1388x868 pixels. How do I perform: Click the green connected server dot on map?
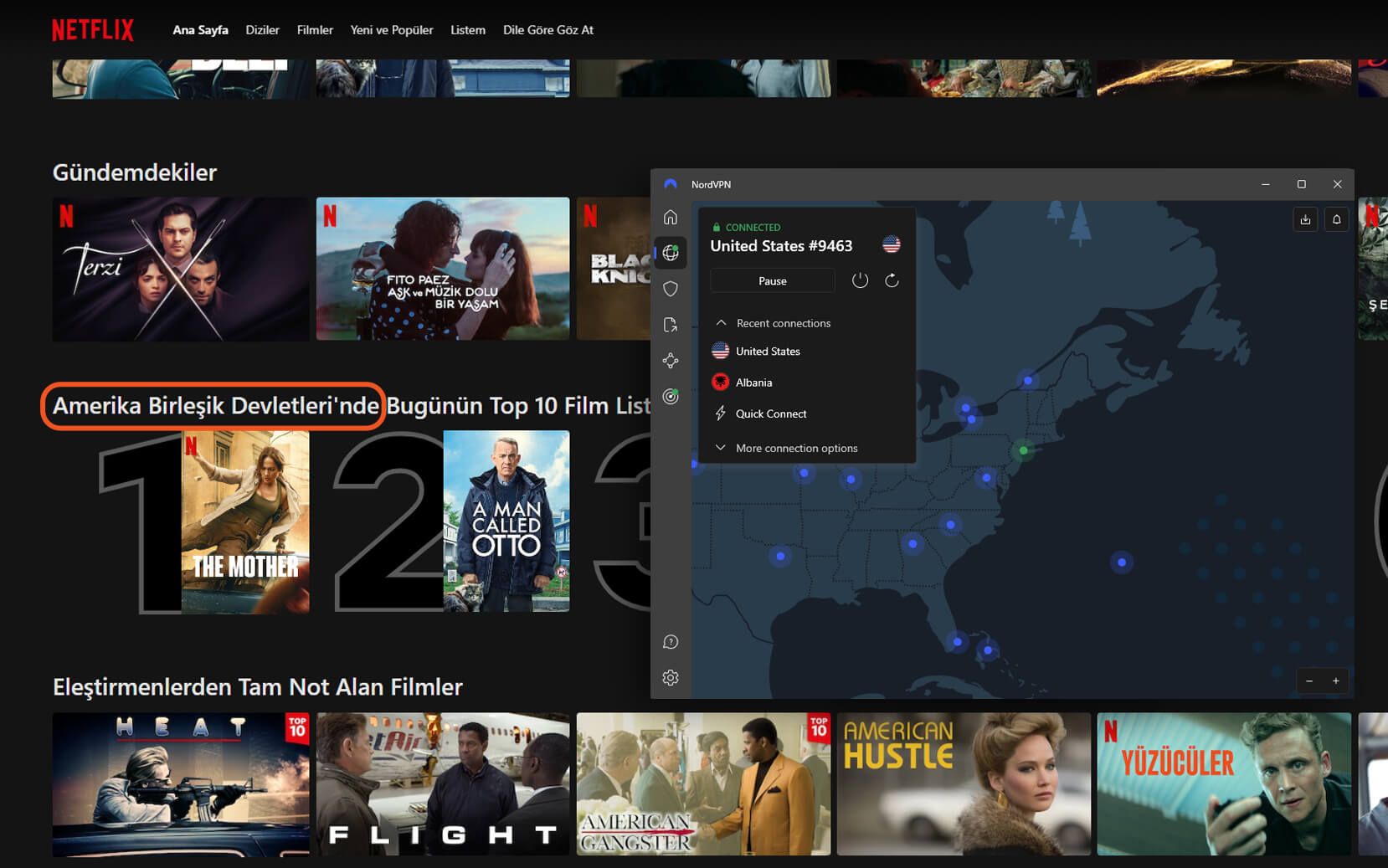[x=1023, y=450]
